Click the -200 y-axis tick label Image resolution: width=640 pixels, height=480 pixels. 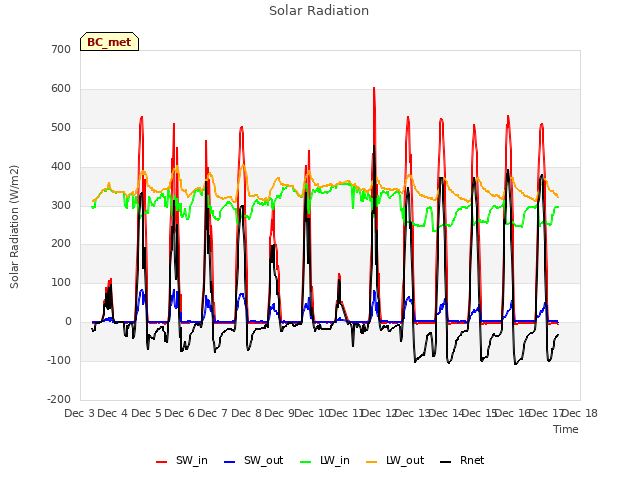[59, 399]
